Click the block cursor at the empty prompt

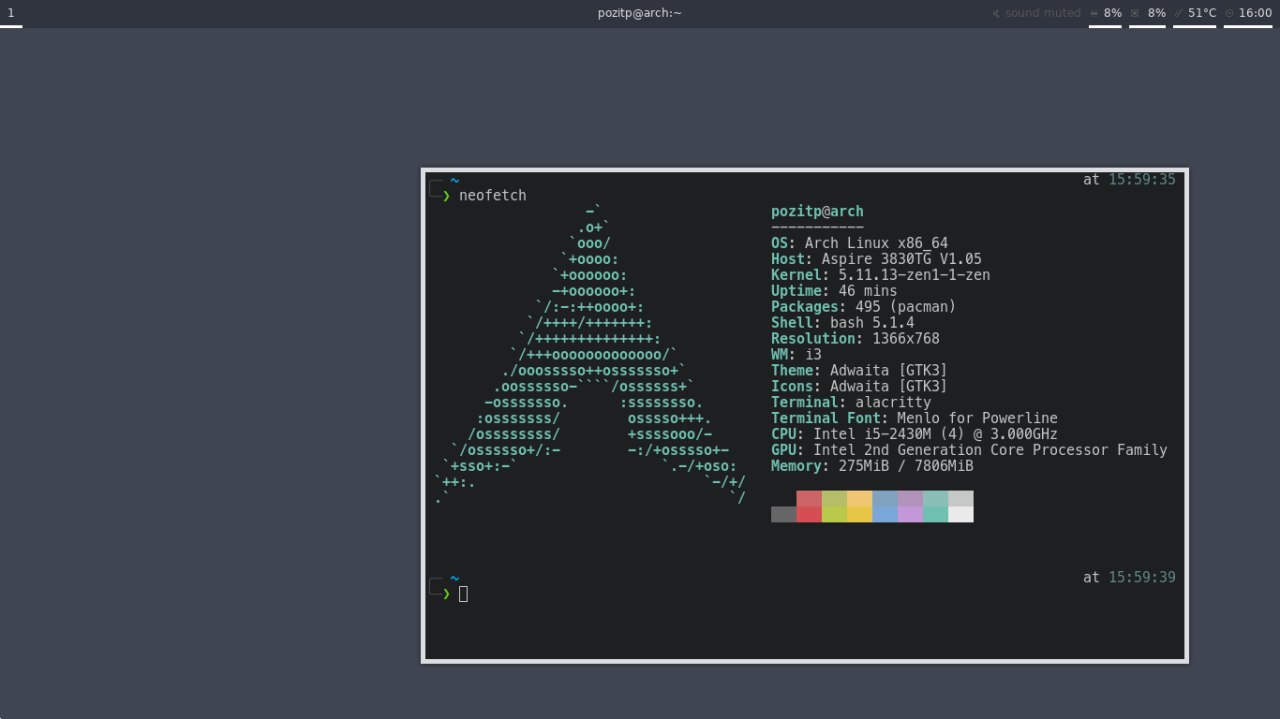click(x=463, y=594)
